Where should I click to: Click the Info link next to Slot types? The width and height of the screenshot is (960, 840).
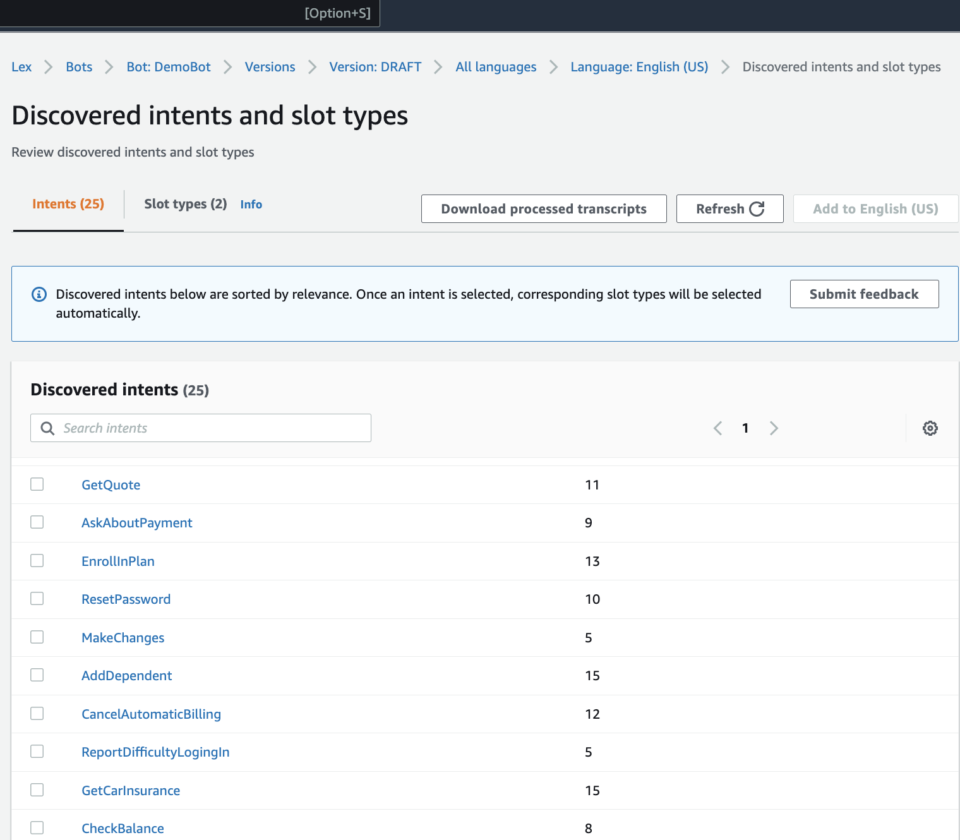251,203
